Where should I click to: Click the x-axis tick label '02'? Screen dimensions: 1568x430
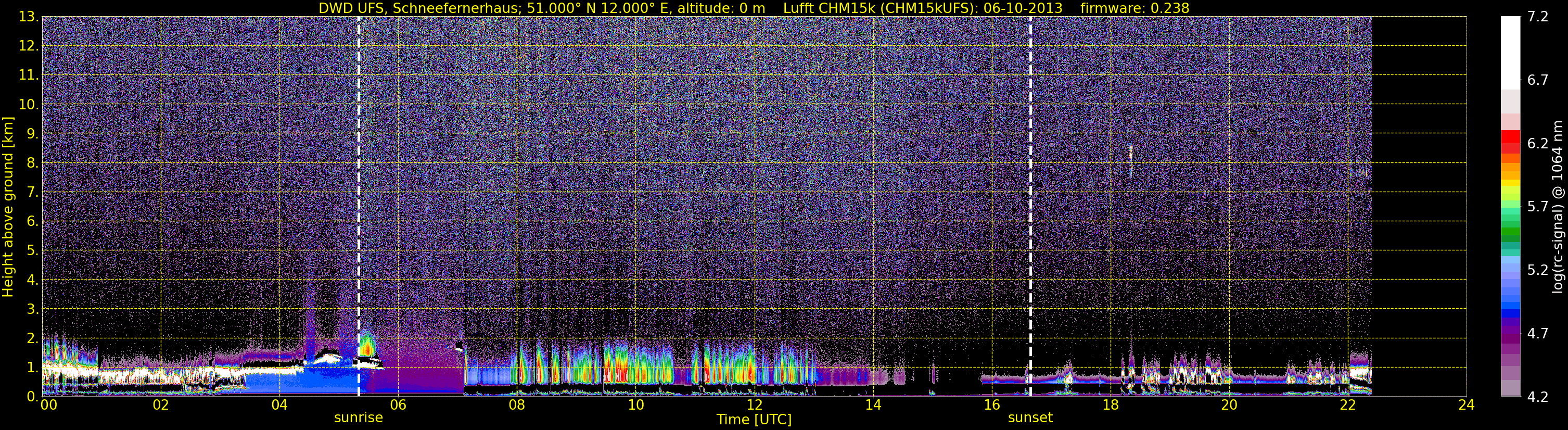tap(161, 404)
